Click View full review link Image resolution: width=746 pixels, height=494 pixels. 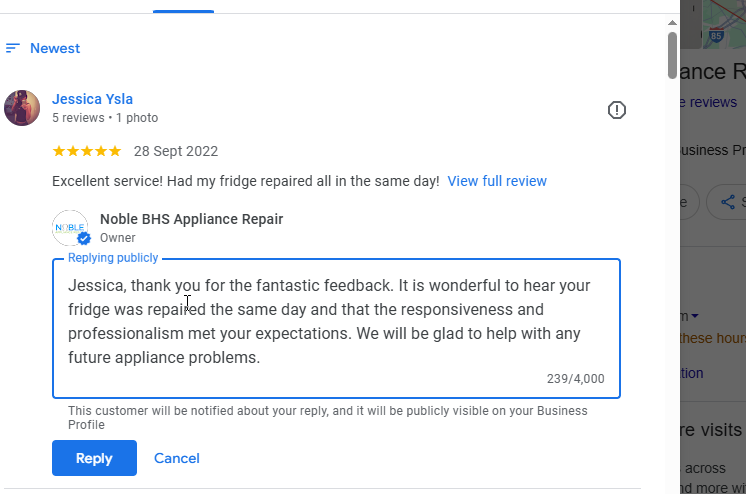[x=497, y=181]
